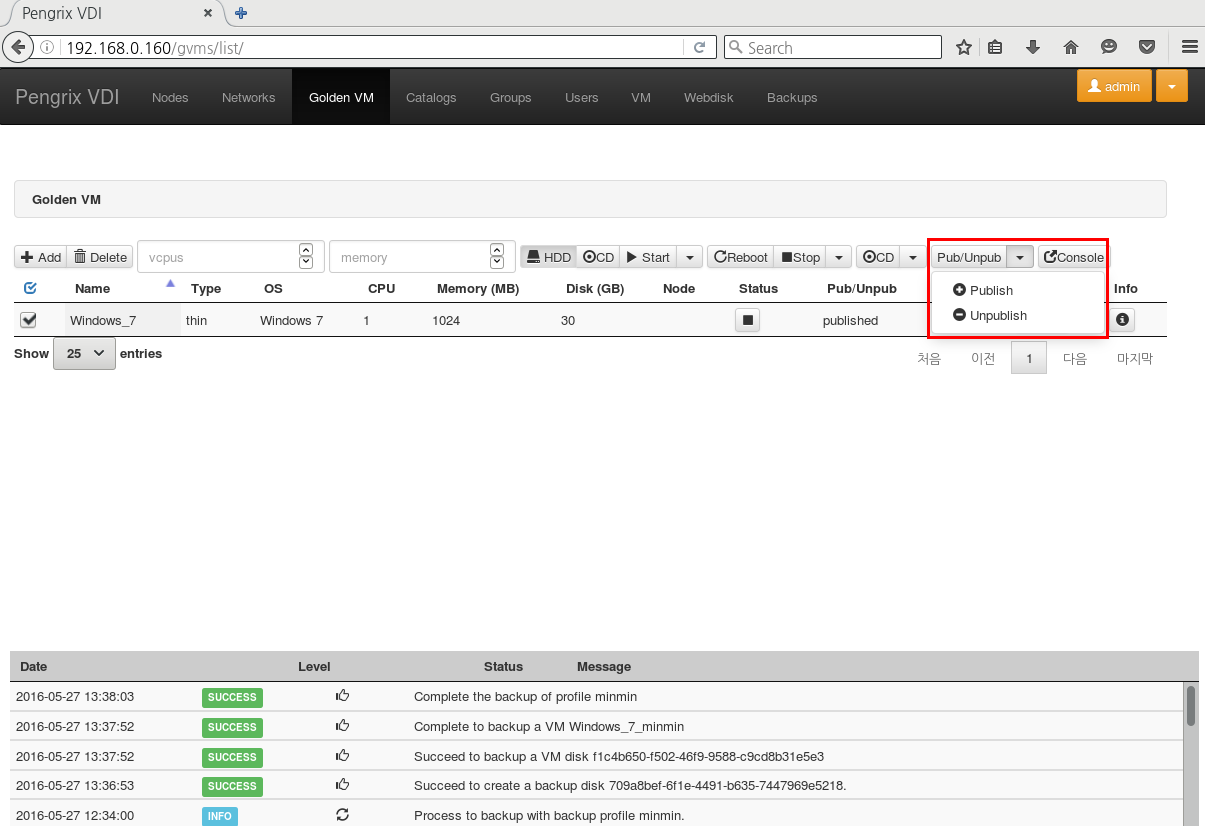Screen dimensions: 1205x826
Task: Open the Nodes navigation tab
Action: coord(170,97)
